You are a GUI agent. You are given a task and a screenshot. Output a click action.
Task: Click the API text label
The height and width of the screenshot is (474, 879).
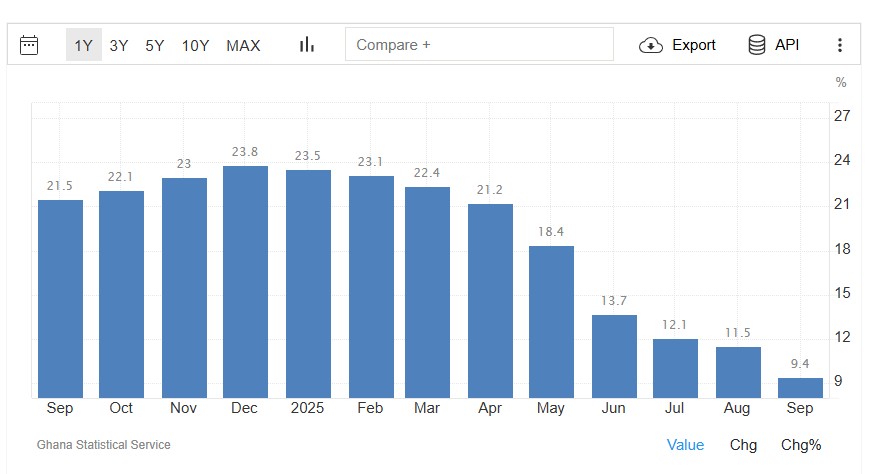pyautogui.click(x=787, y=45)
